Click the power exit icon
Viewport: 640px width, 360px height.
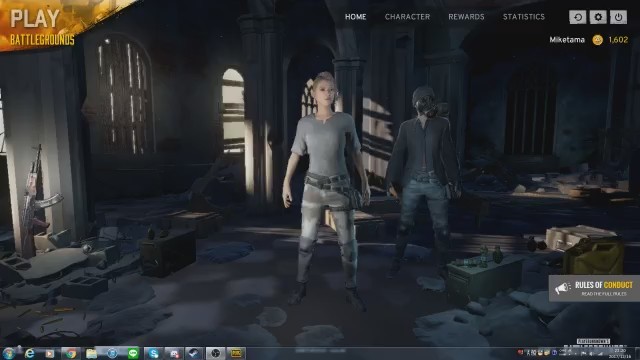pos(618,17)
